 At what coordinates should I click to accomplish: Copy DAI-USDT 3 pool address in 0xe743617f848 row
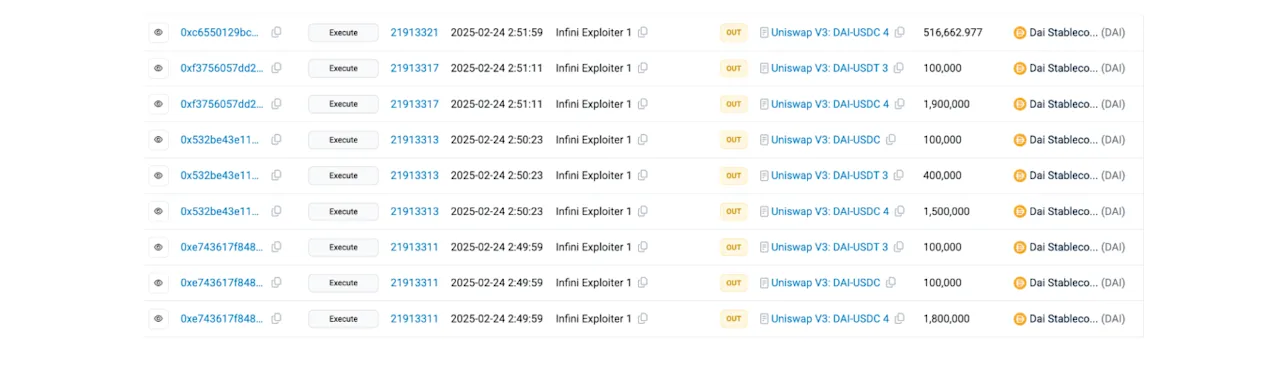pos(899,247)
